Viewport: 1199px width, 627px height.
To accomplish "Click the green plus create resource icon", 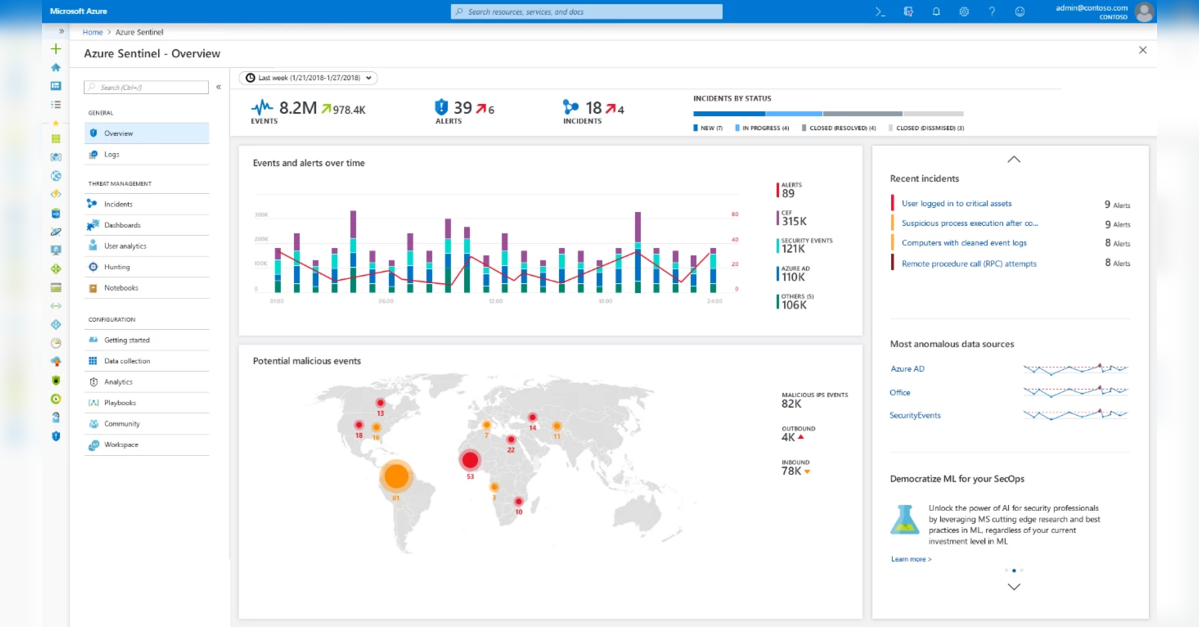I will (56, 49).
